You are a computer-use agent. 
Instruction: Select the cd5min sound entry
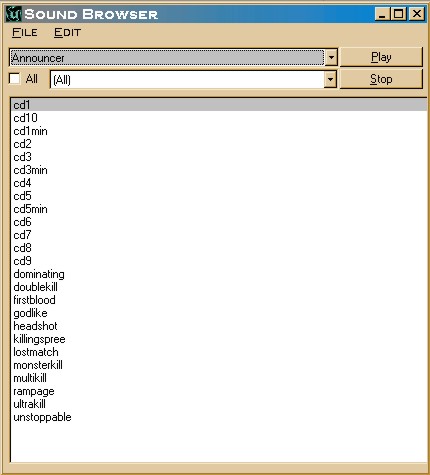point(30,209)
